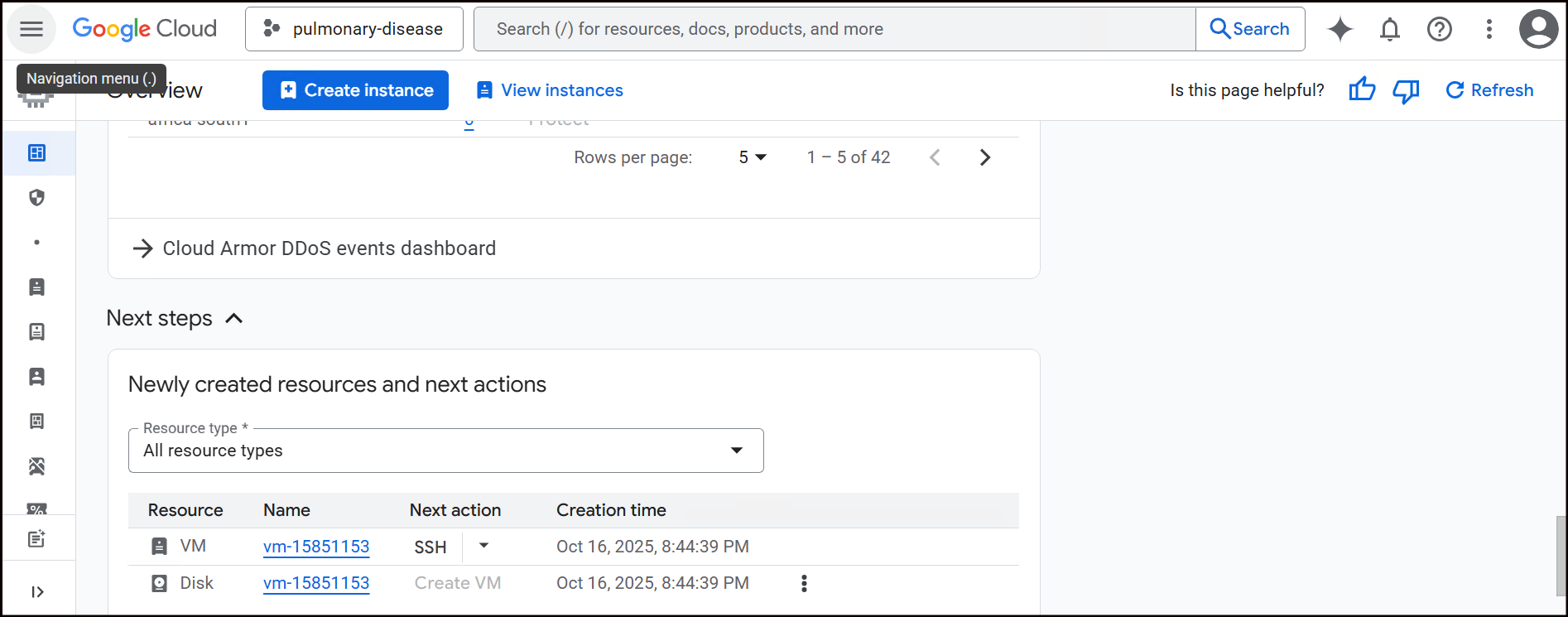Expand the left sidebar navigation panel
1568x617 pixels.
point(37,591)
